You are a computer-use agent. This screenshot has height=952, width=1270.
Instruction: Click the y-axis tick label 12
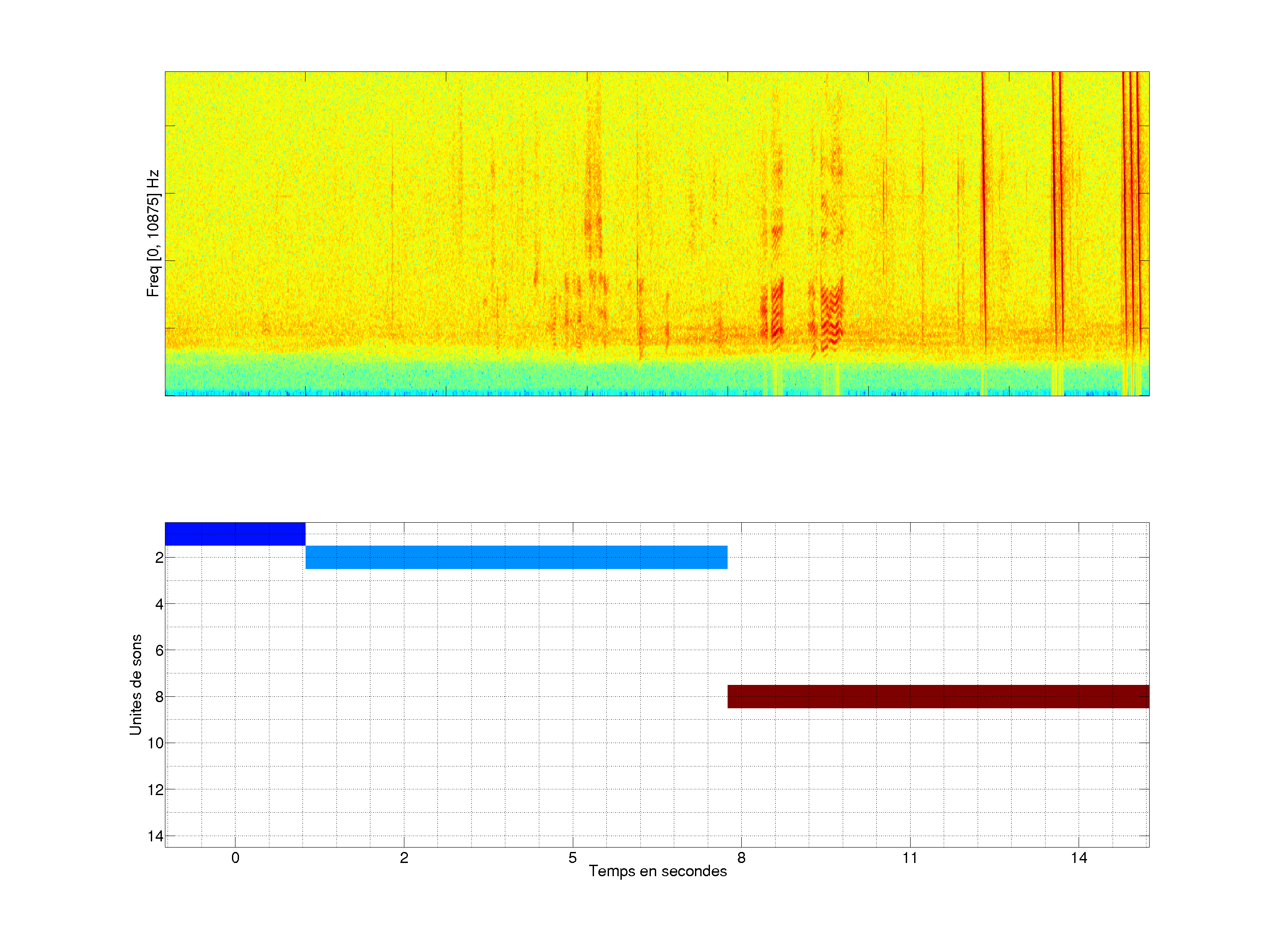coord(156,790)
